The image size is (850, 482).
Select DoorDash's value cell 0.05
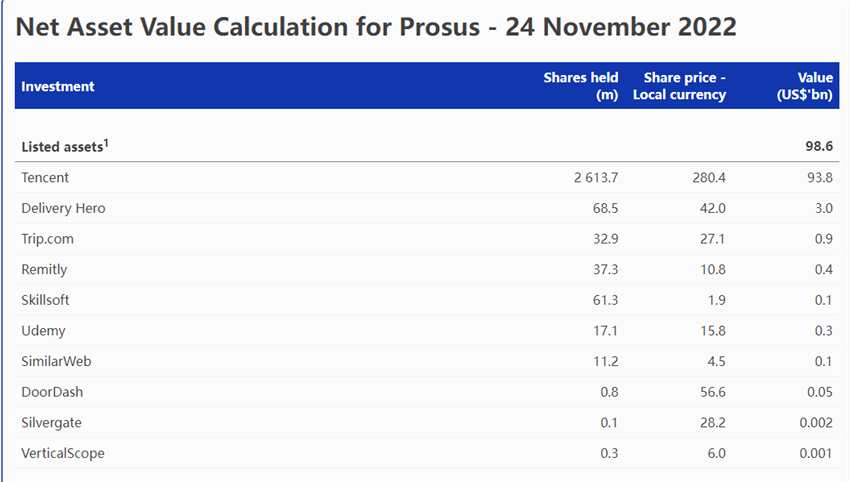pos(819,392)
